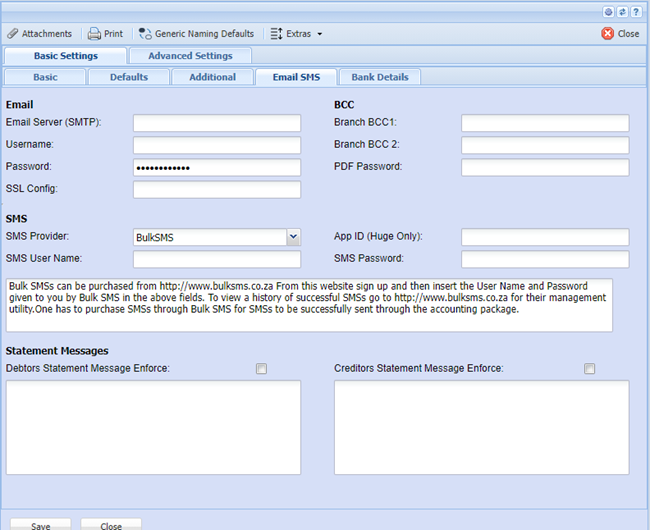Focus the PDF Password input field
650x530 pixels.
point(545,167)
